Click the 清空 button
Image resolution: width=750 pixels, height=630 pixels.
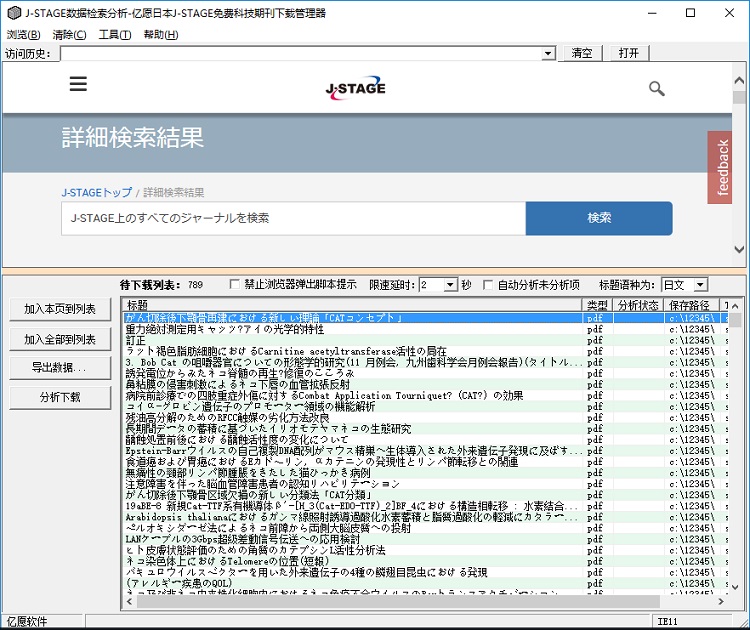pyautogui.click(x=581, y=53)
